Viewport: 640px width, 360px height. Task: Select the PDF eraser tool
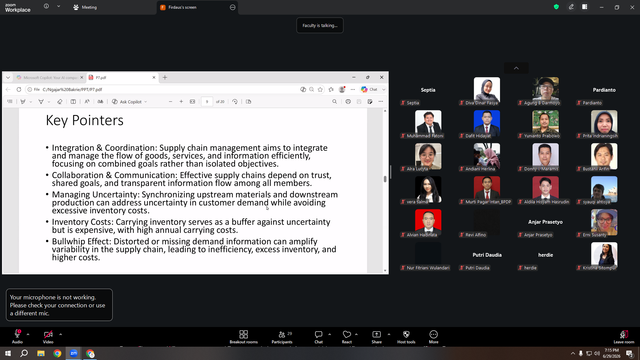[60, 102]
